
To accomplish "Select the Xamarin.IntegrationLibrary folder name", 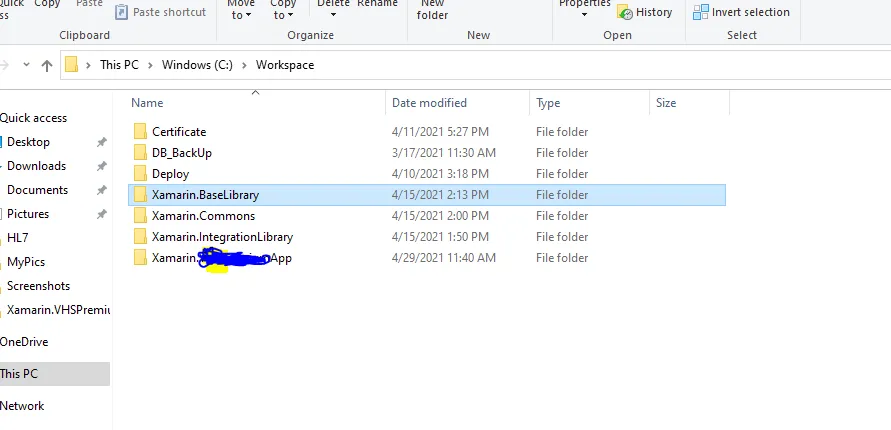I will click(x=222, y=237).
